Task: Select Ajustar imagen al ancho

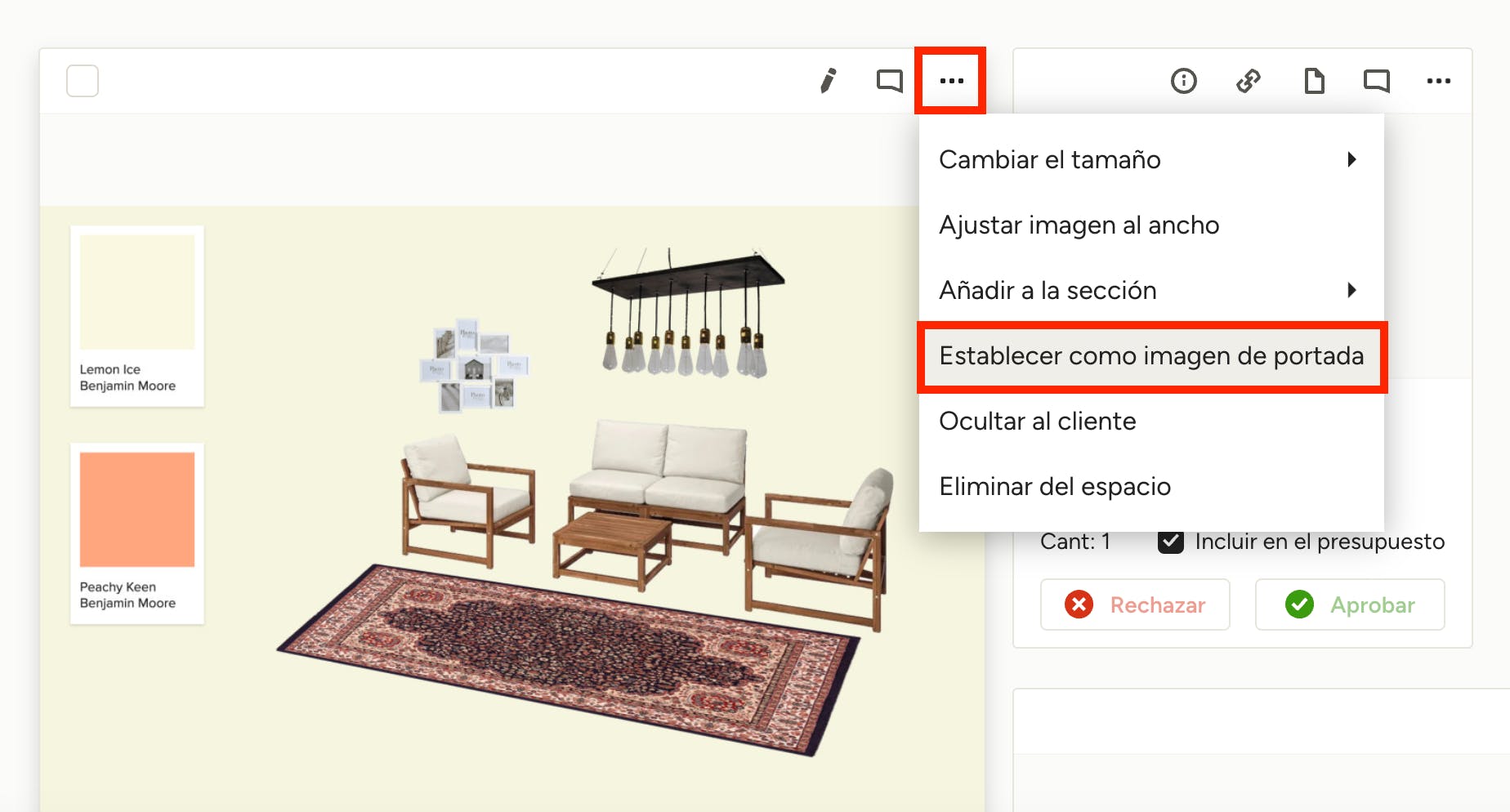Action: pyautogui.click(x=1079, y=225)
